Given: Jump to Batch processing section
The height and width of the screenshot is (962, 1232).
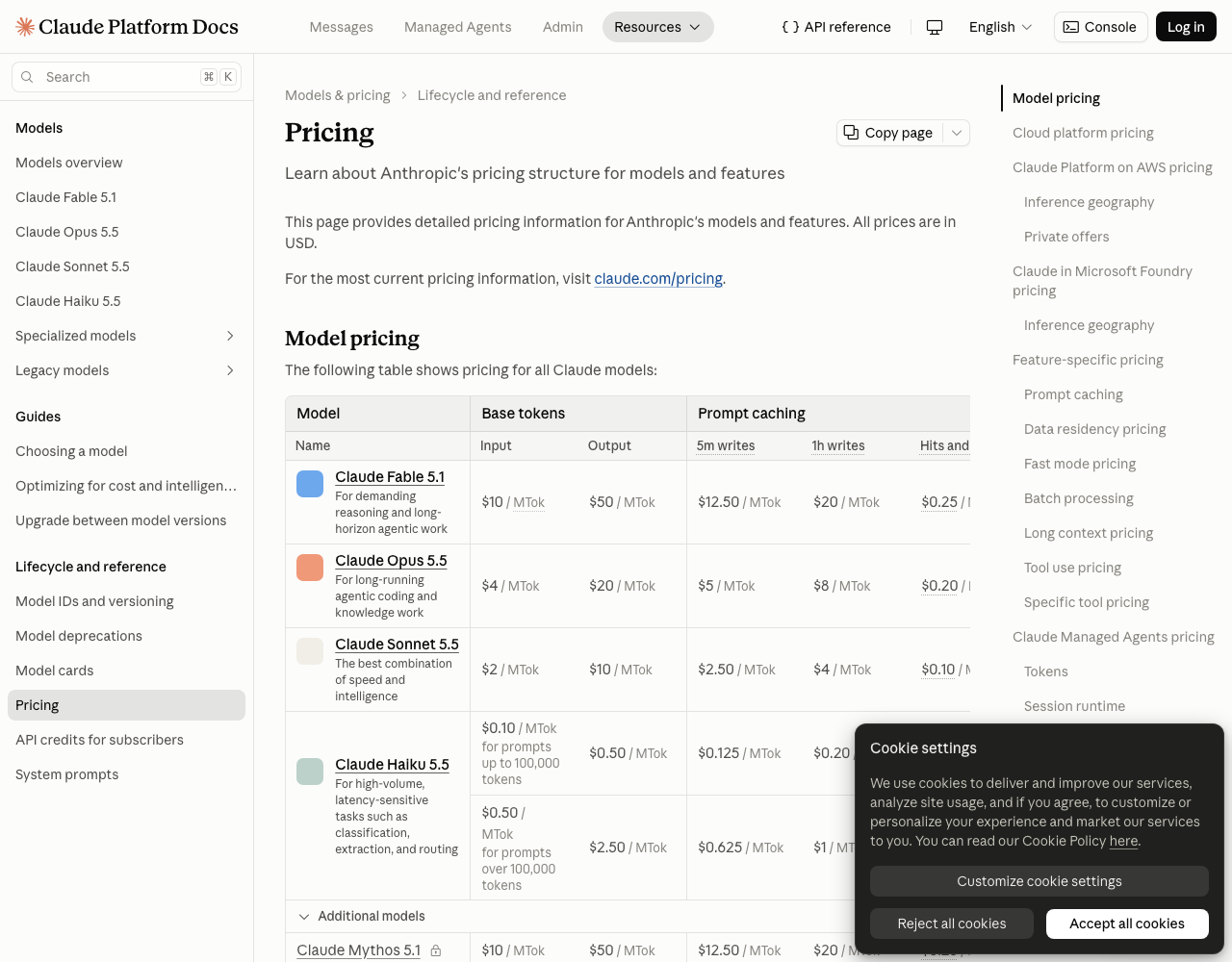Looking at the screenshot, I should (1079, 498).
